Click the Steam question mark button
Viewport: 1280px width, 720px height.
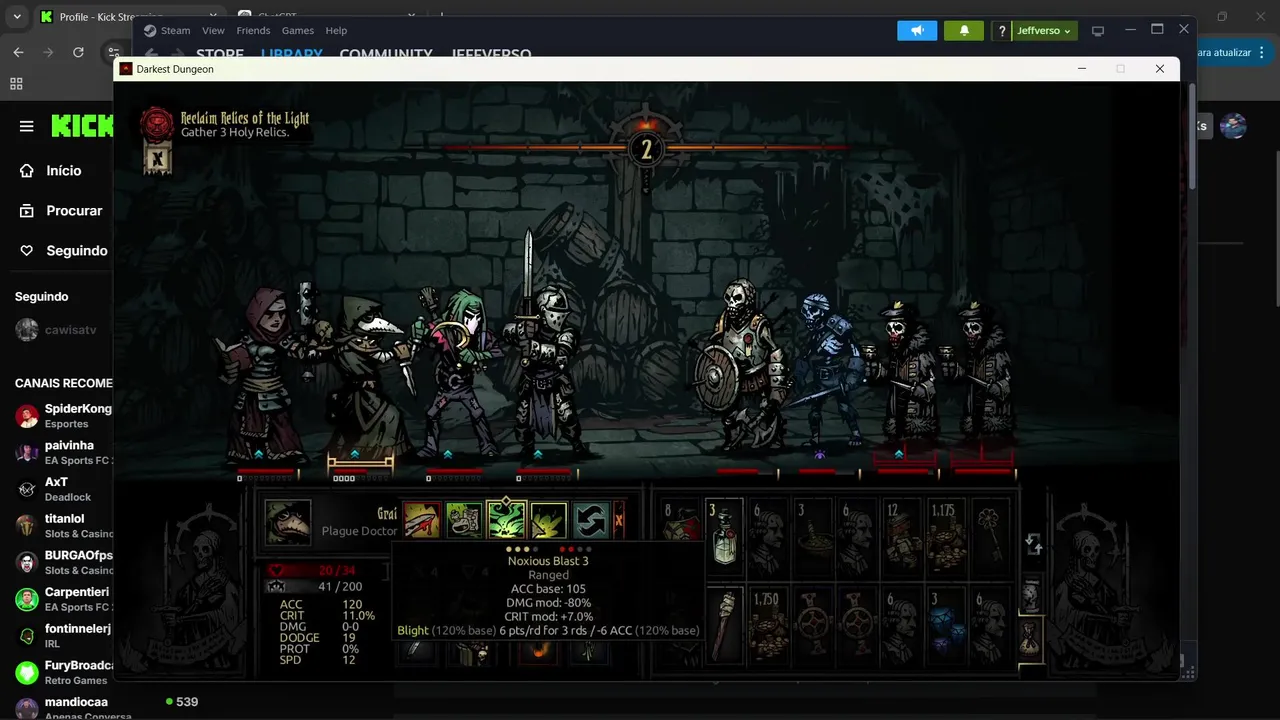click(1002, 31)
